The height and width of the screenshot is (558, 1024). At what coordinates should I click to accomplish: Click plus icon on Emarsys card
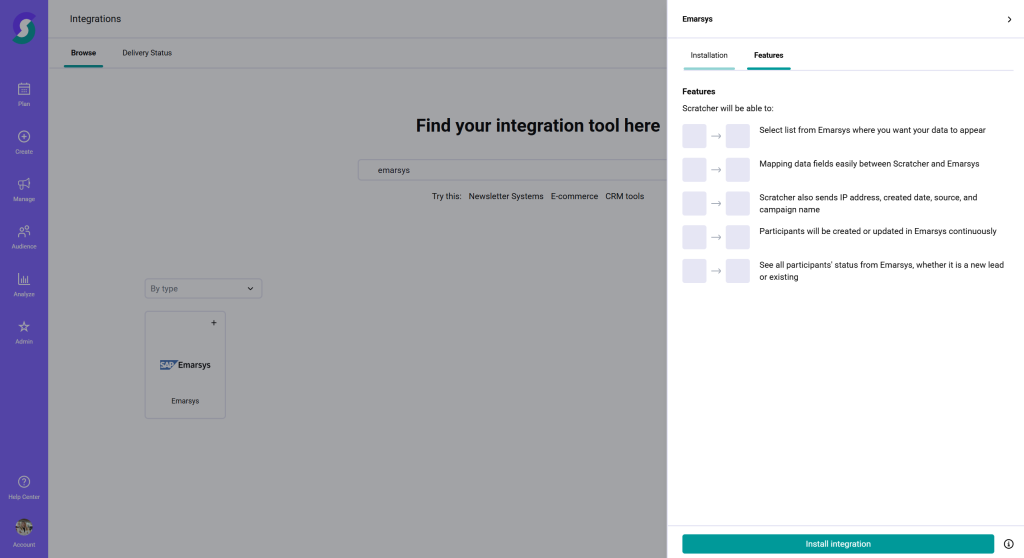pyautogui.click(x=213, y=323)
